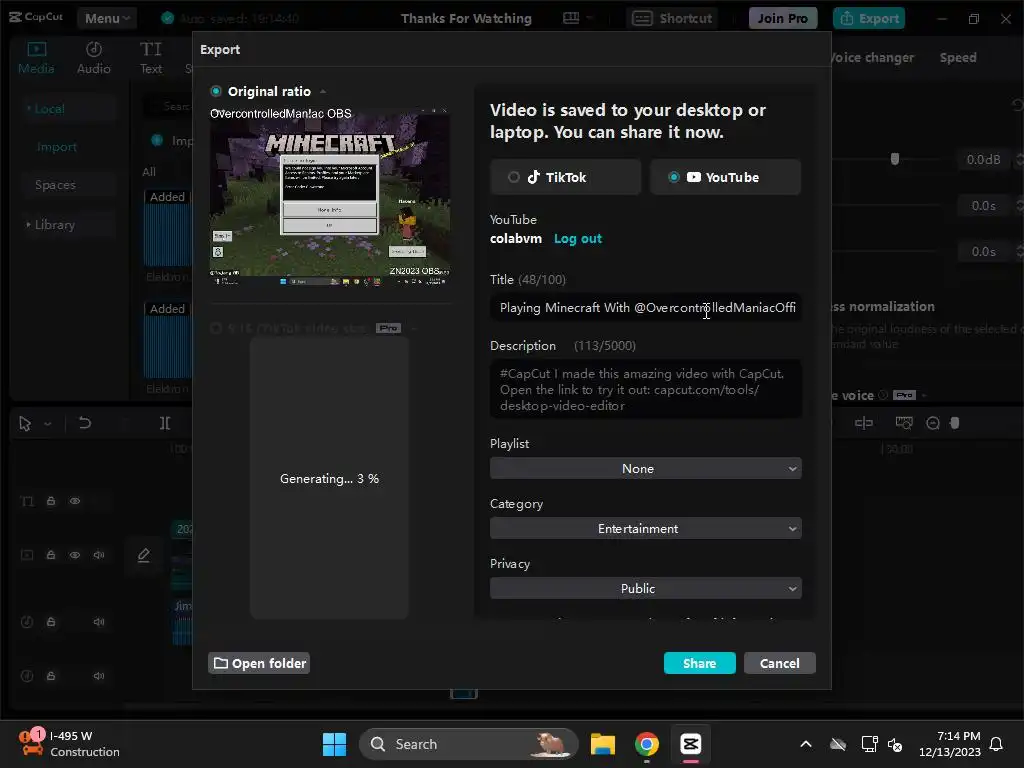Click the Join Pro button
The width and height of the screenshot is (1024, 768).
pos(783,18)
